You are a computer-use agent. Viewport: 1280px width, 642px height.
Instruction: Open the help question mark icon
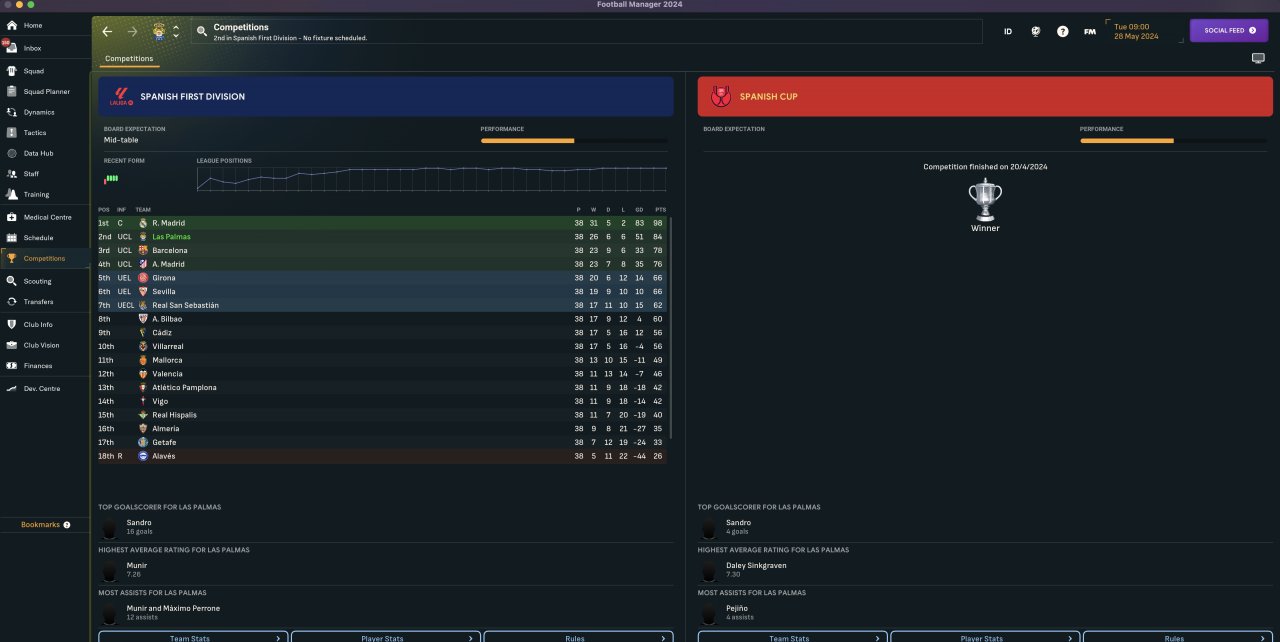click(1062, 32)
